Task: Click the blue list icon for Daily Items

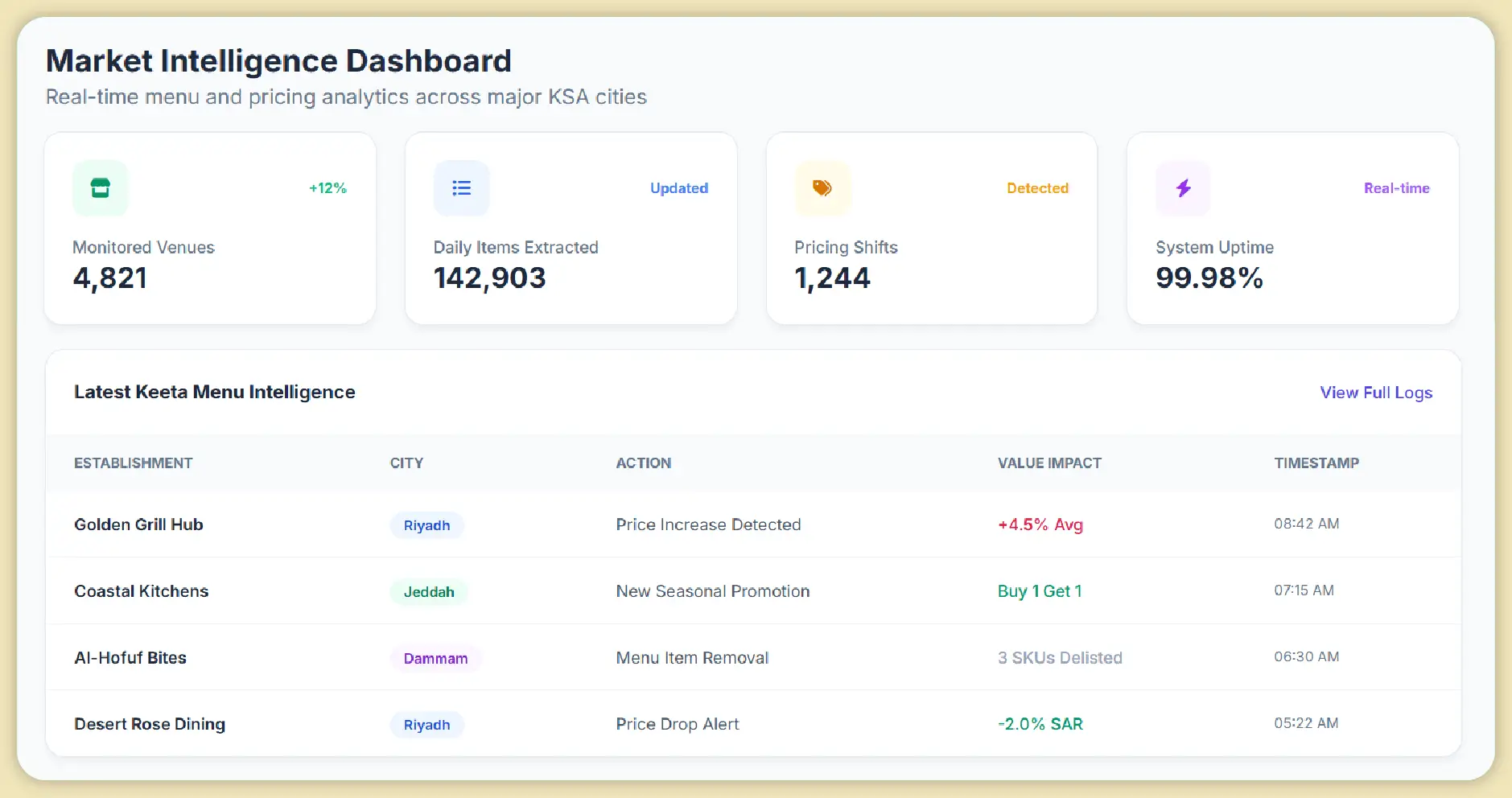Action: click(461, 188)
